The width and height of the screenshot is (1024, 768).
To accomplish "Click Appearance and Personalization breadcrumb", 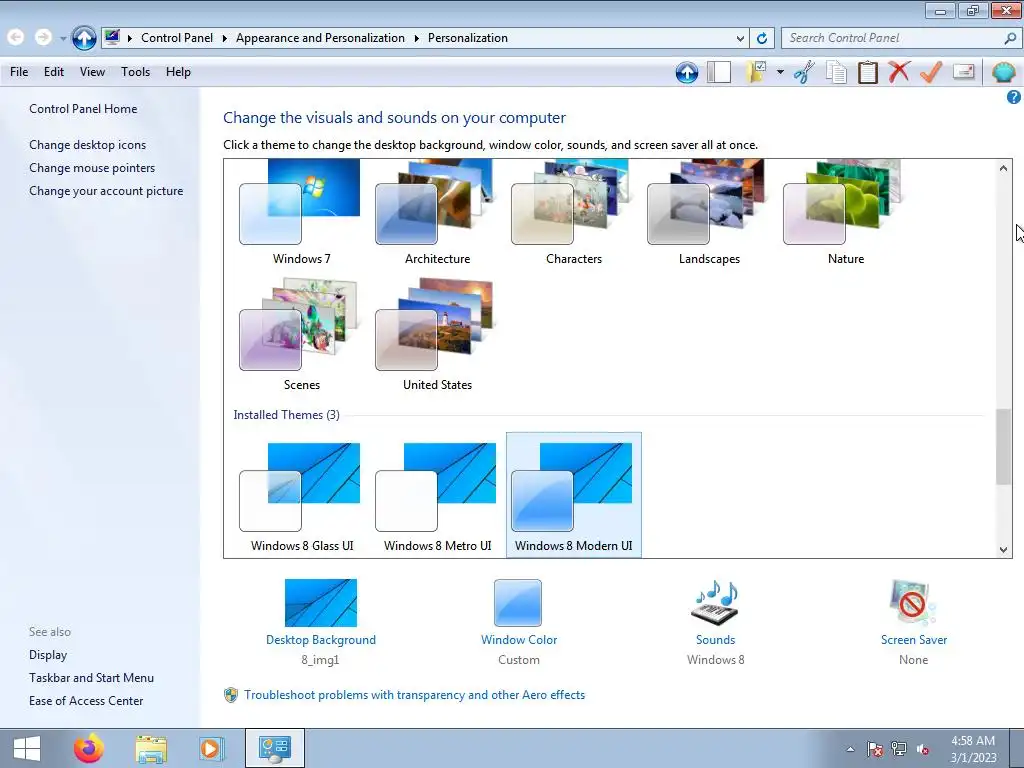I will point(320,38).
